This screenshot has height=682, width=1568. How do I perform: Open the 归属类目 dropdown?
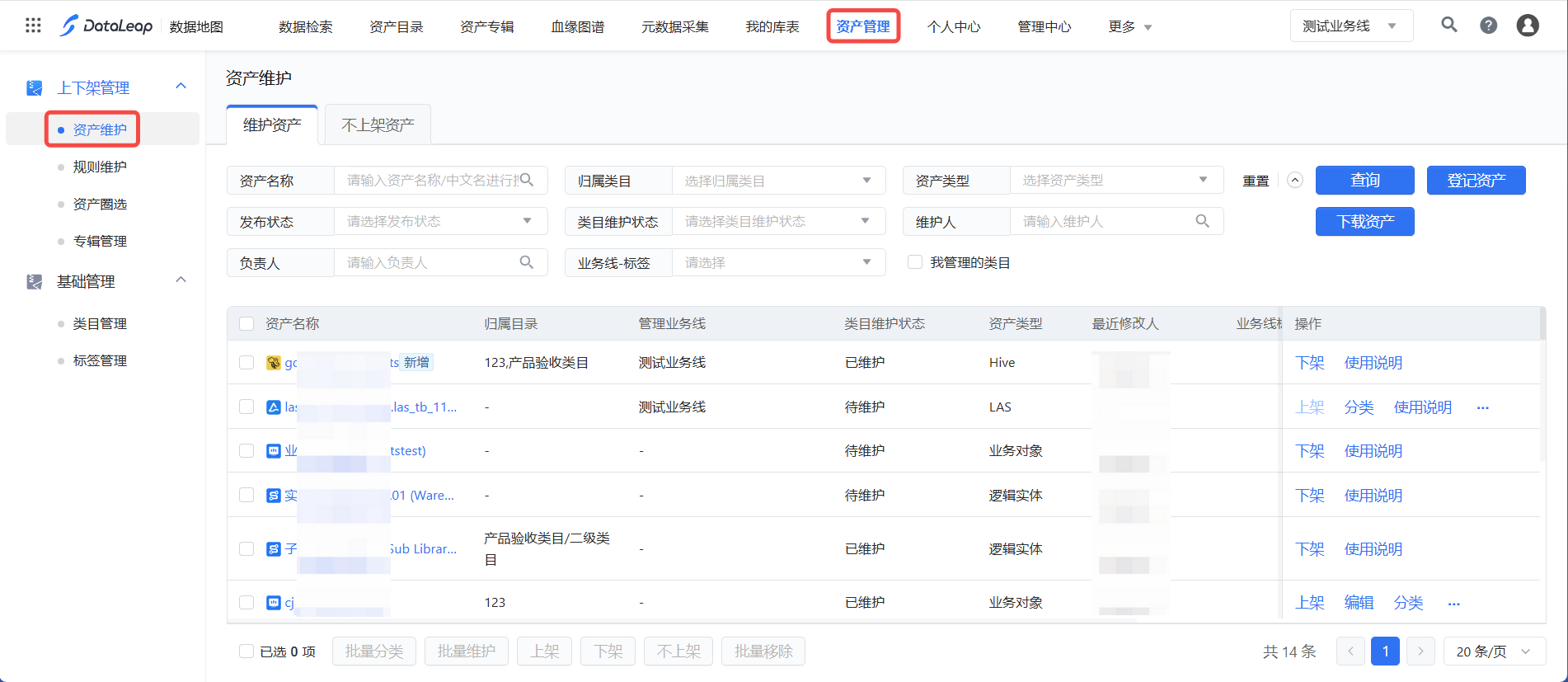pos(777,181)
